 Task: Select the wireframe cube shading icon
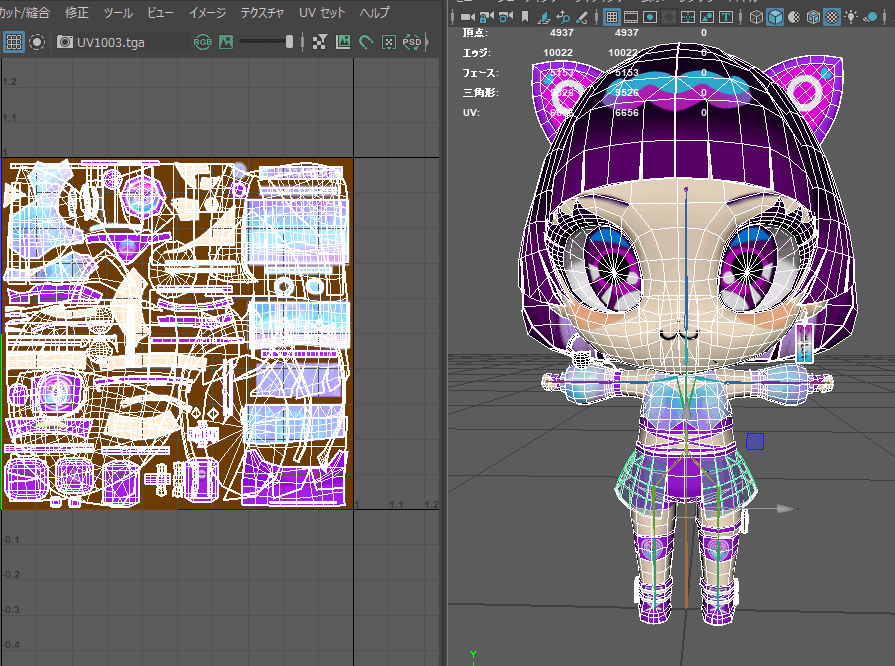pos(756,17)
